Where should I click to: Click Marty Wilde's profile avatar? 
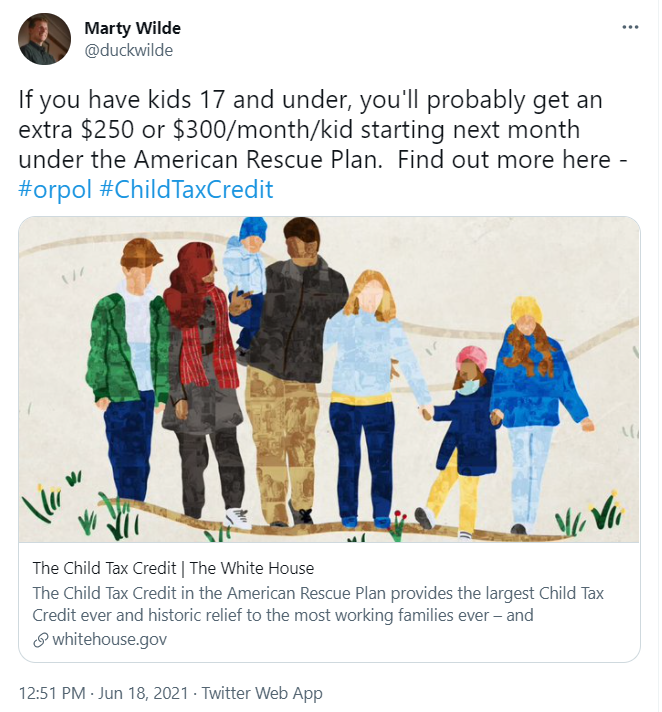(44, 39)
